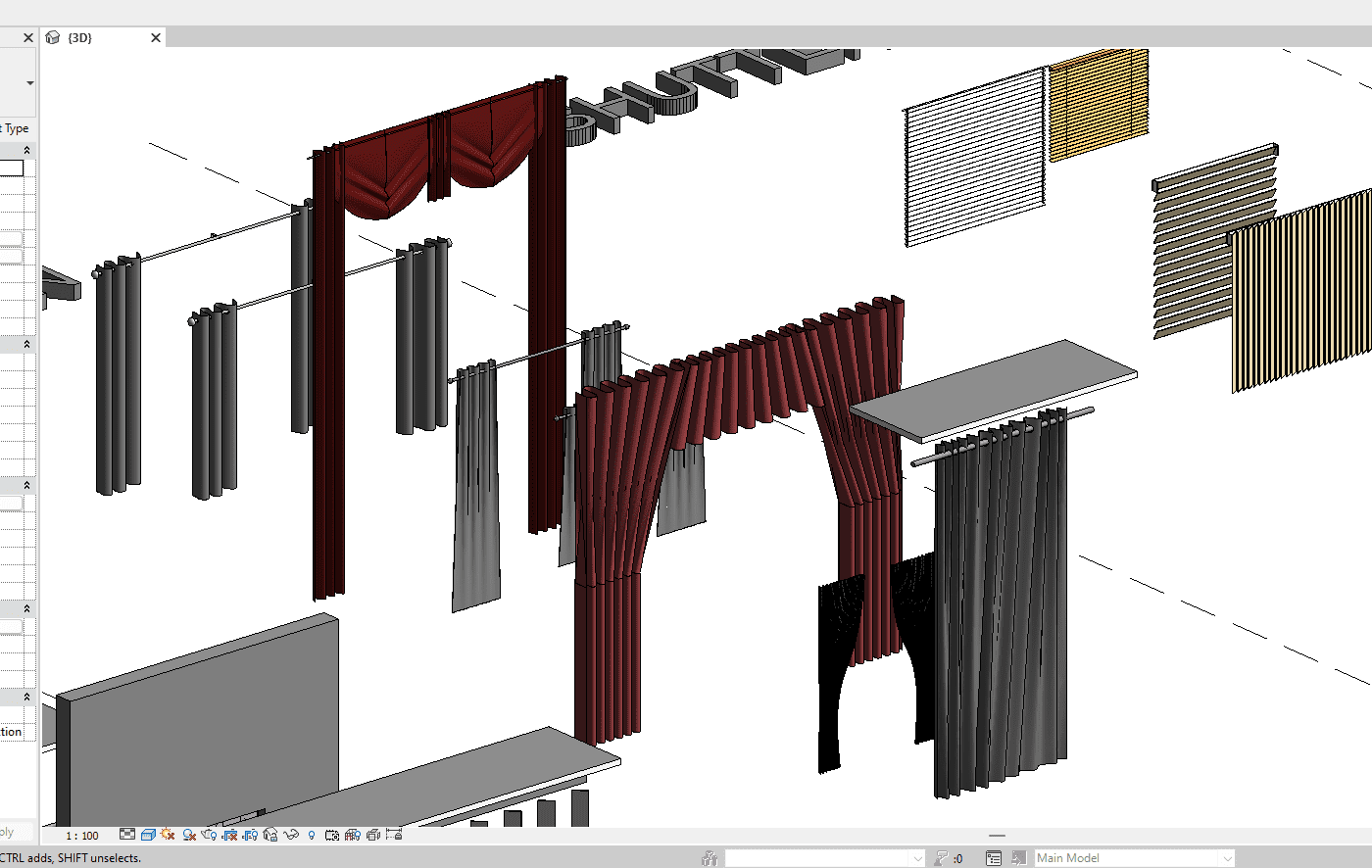Click the 1 : 100 view scale
The height and width of the screenshot is (868, 1372).
point(82,836)
